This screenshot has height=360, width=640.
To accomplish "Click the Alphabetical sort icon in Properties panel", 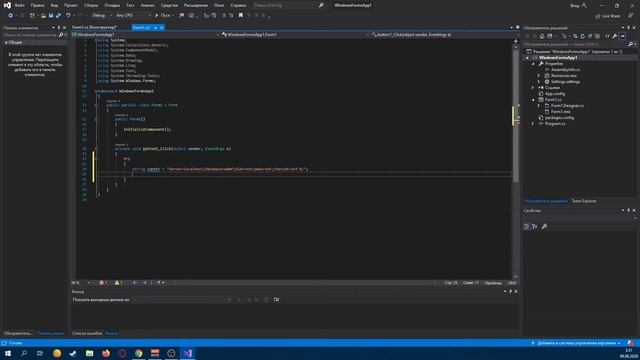I will (535, 226).
